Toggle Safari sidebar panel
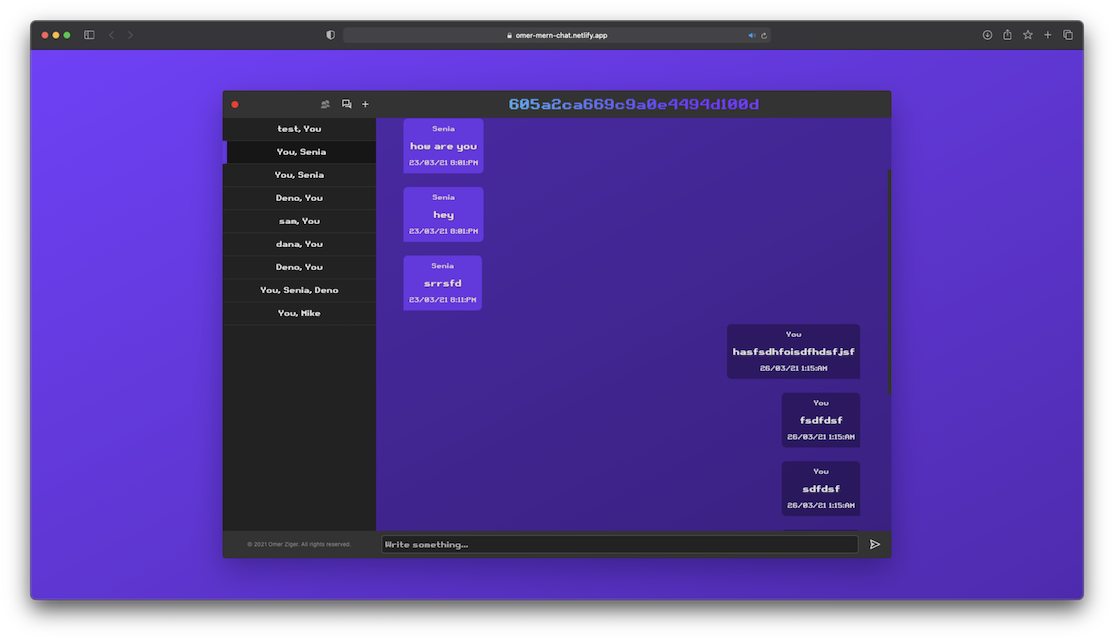The height and width of the screenshot is (640, 1114). (x=89, y=35)
